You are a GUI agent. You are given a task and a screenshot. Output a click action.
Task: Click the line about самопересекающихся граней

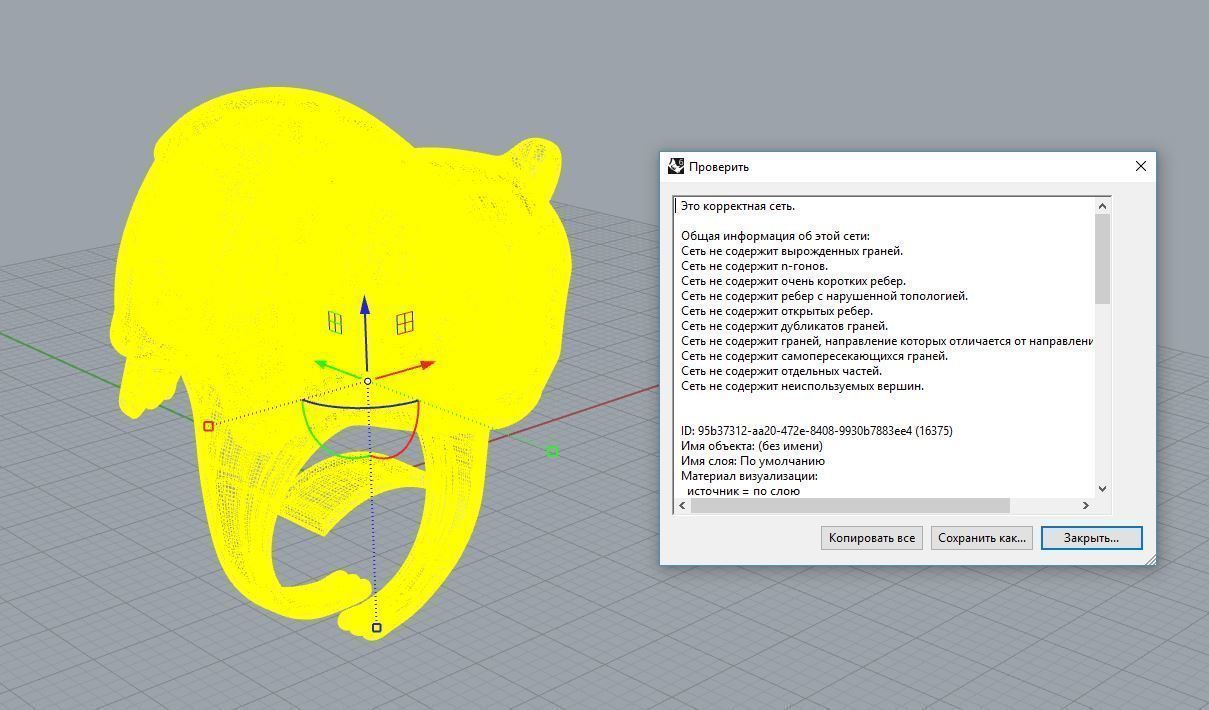814,356
